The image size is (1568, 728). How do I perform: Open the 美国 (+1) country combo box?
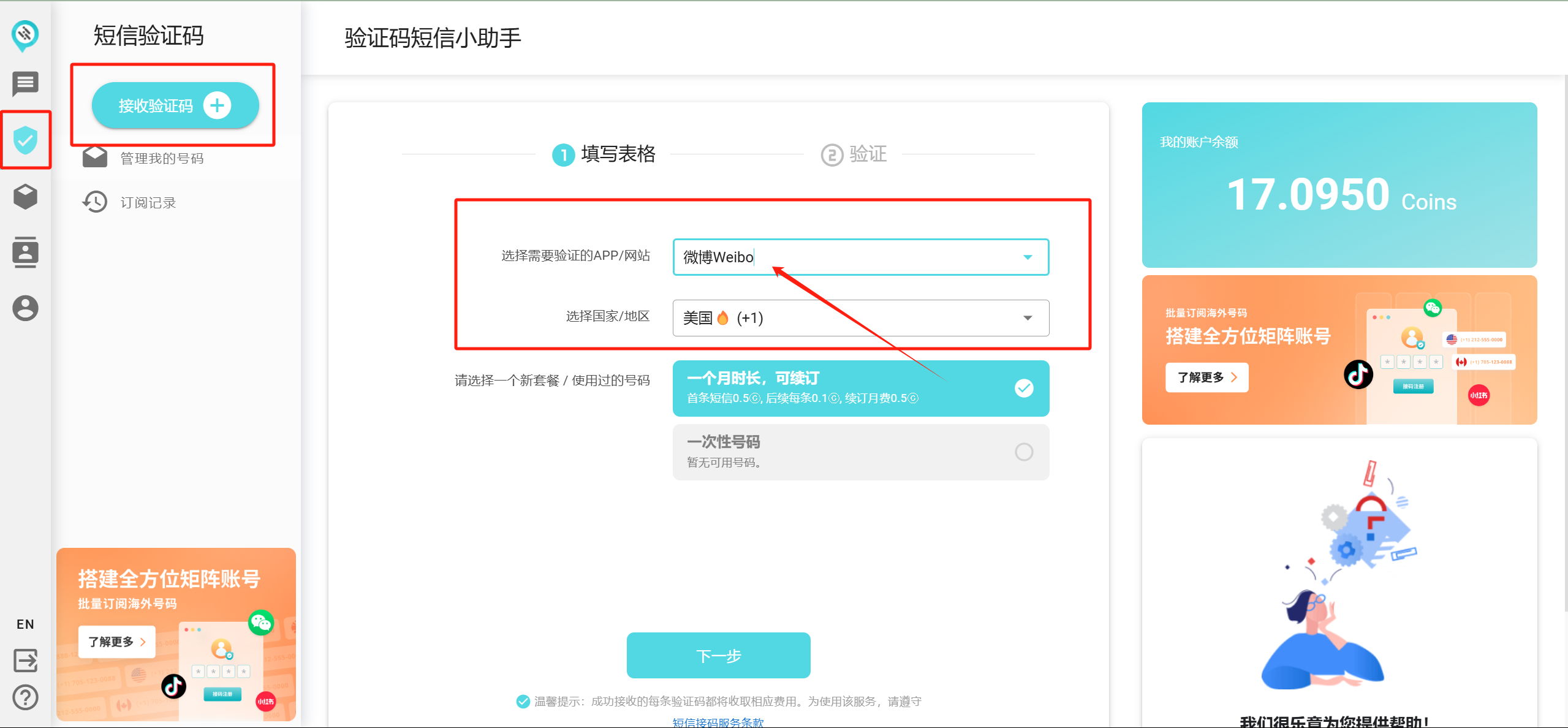tap(861, 318)
